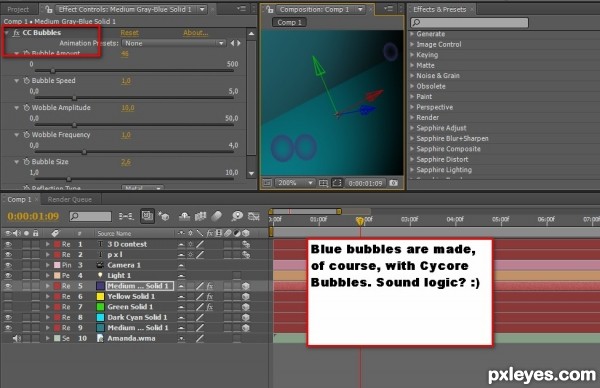Show the Yellow Solid 1 layer
Image resolution: width=600 pixels, height=388 pixels.
point(8,297)
